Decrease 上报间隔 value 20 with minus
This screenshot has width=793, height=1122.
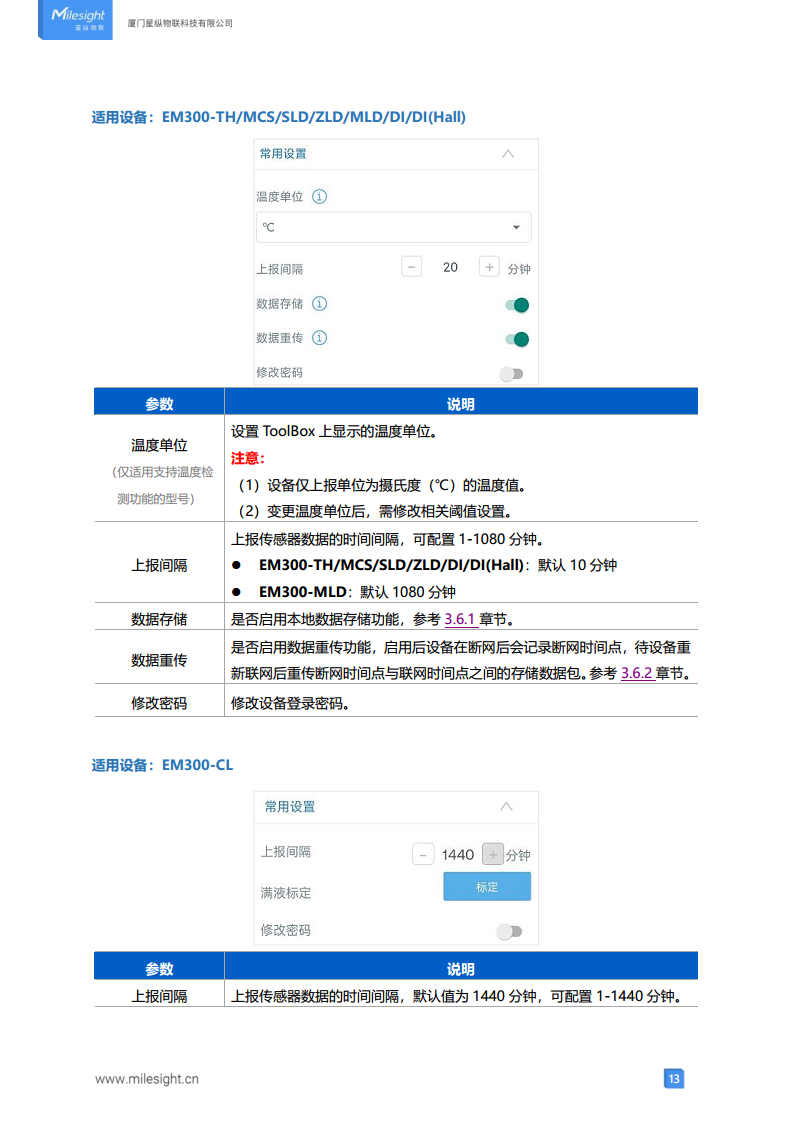click(x=412, y=268)
